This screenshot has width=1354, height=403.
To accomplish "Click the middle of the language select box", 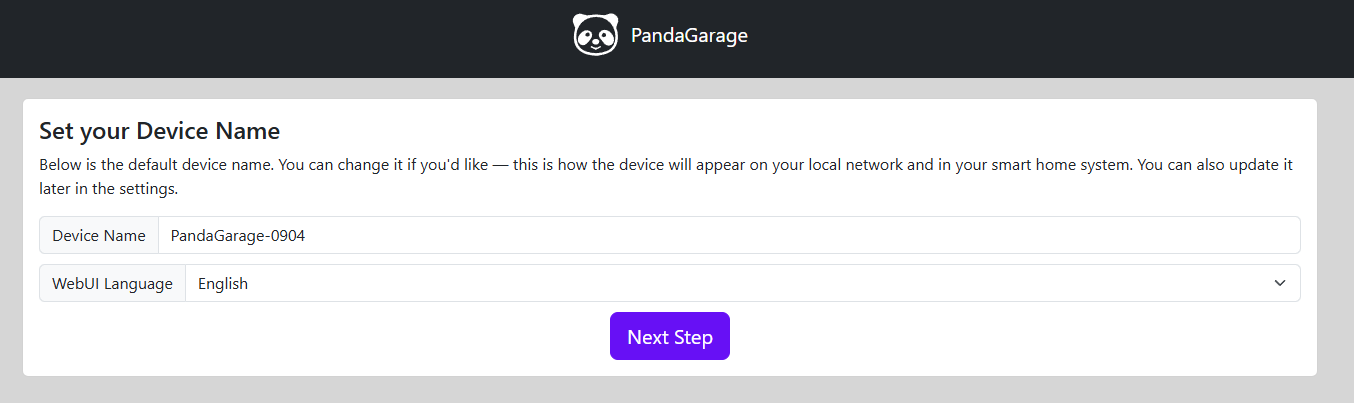I will pyautogui.click(x=743, y=283).
